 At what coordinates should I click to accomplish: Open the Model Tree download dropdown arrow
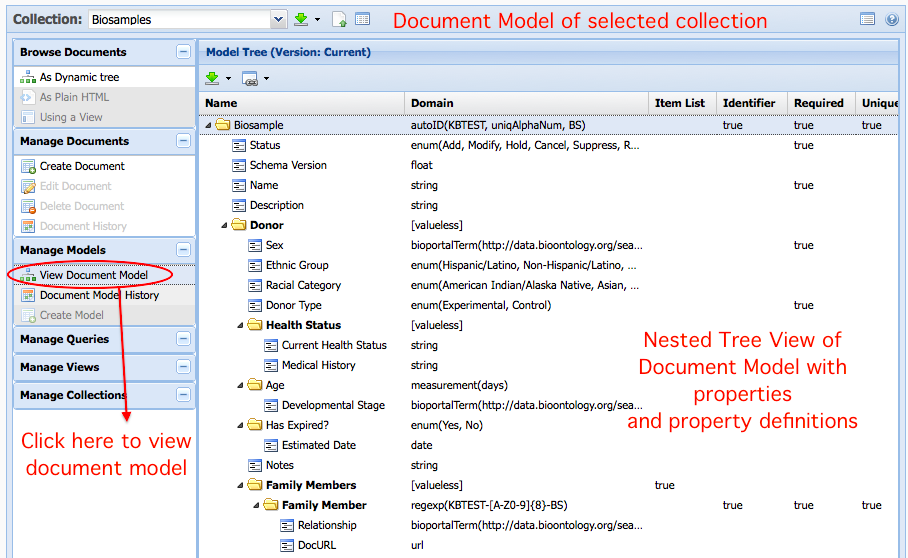228,78
